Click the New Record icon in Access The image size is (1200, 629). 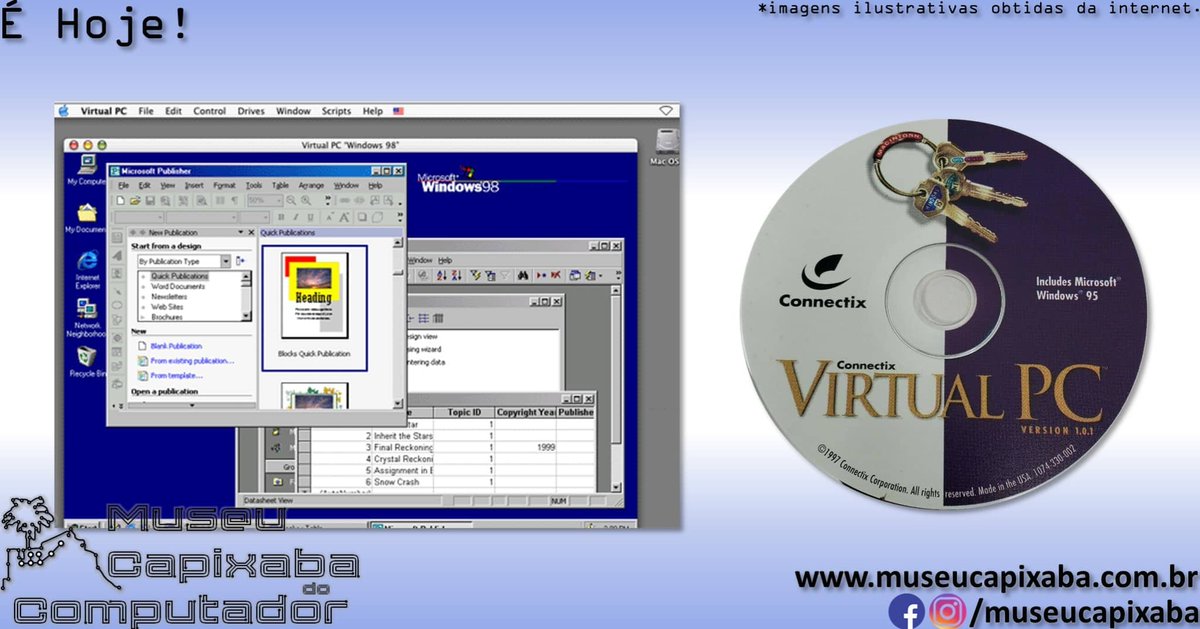click(x=541, y=275)
